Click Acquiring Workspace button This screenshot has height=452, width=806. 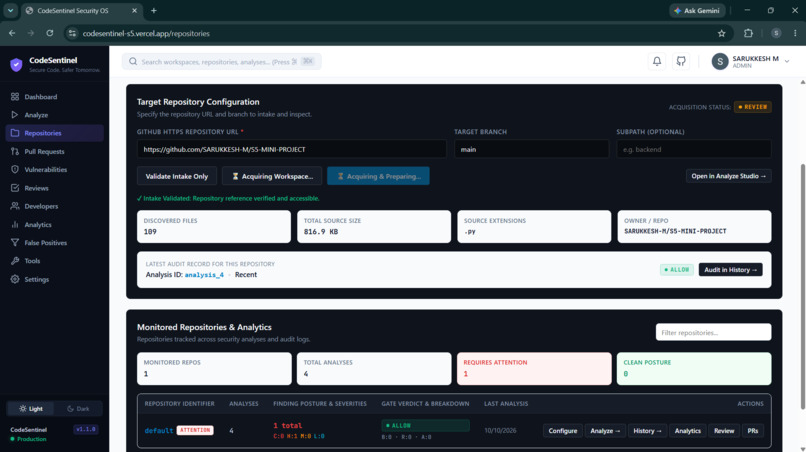click(x=272, y=176)
